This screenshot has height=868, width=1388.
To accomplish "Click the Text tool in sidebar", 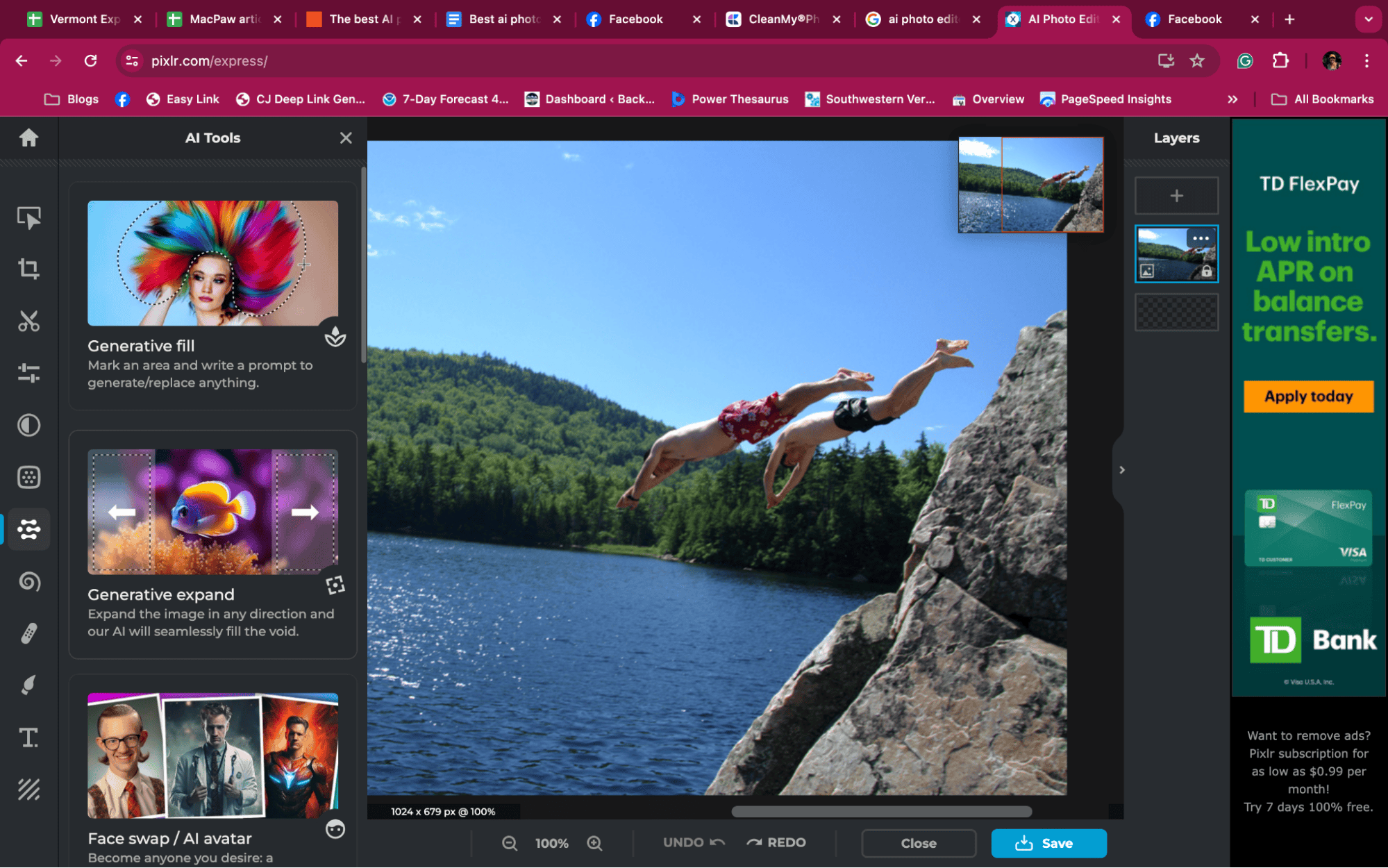I will pyautogui.click(x=28, y=737).
